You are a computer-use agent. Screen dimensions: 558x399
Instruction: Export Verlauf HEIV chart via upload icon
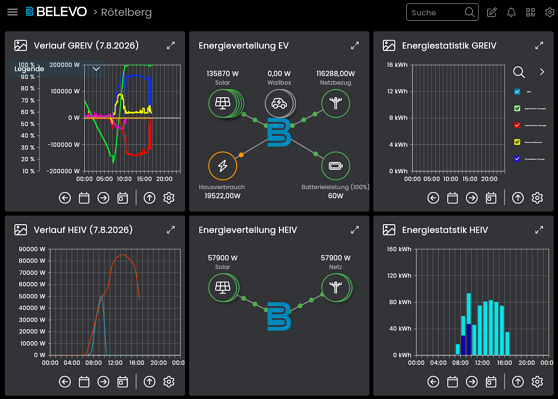149,382
